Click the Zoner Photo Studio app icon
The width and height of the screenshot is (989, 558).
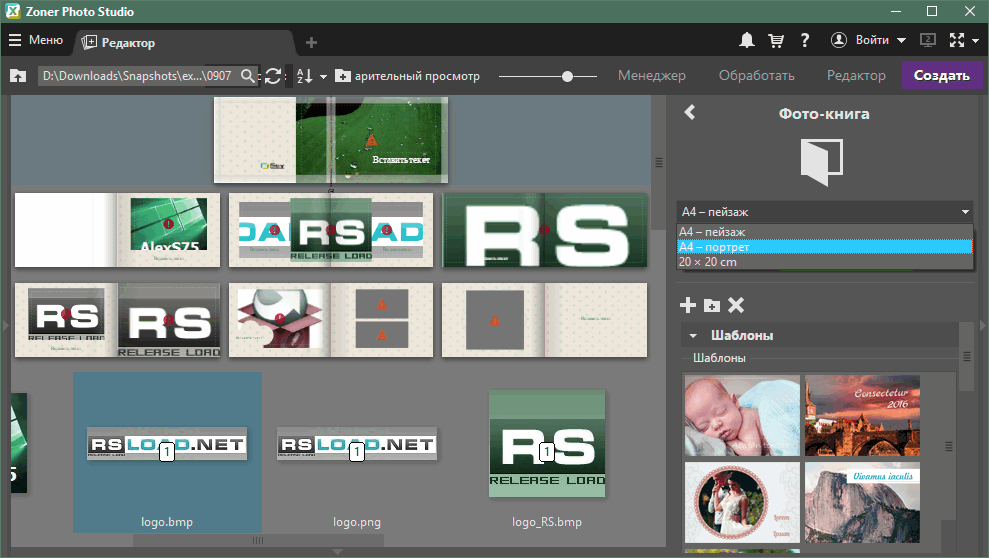[x=13, y=11]
